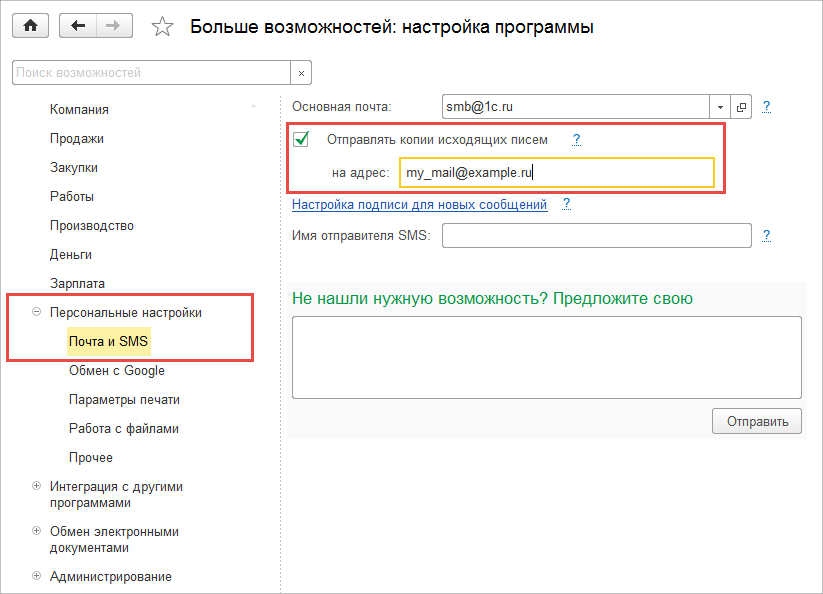Add page to favorites with star

[161, 27]
